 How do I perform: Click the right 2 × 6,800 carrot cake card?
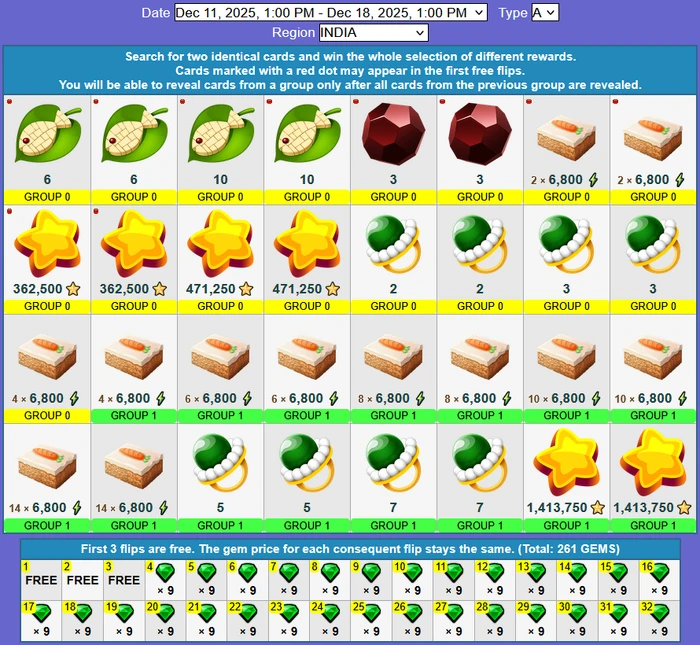click(x=653, y=150)
